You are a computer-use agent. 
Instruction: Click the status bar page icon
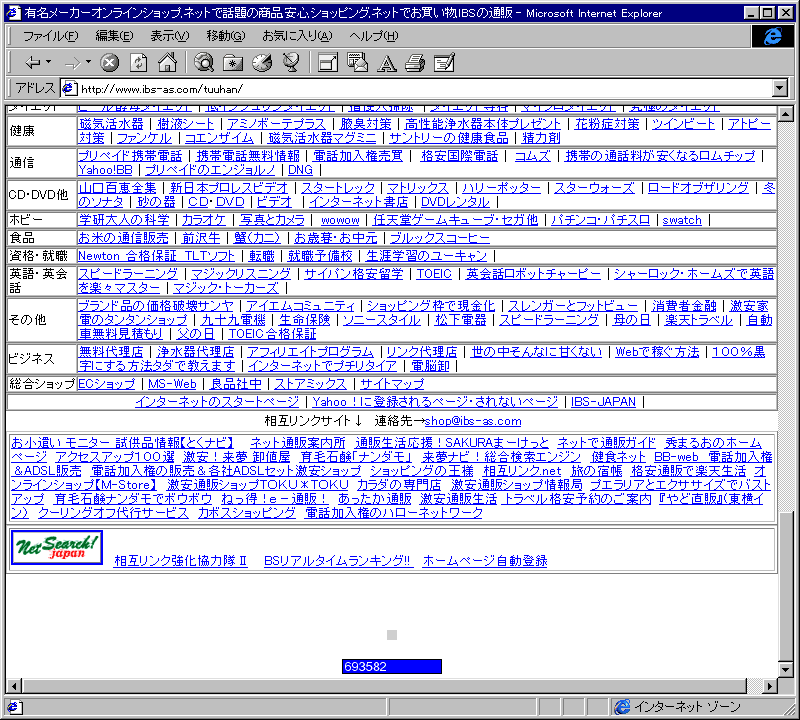tap(13, 707)
